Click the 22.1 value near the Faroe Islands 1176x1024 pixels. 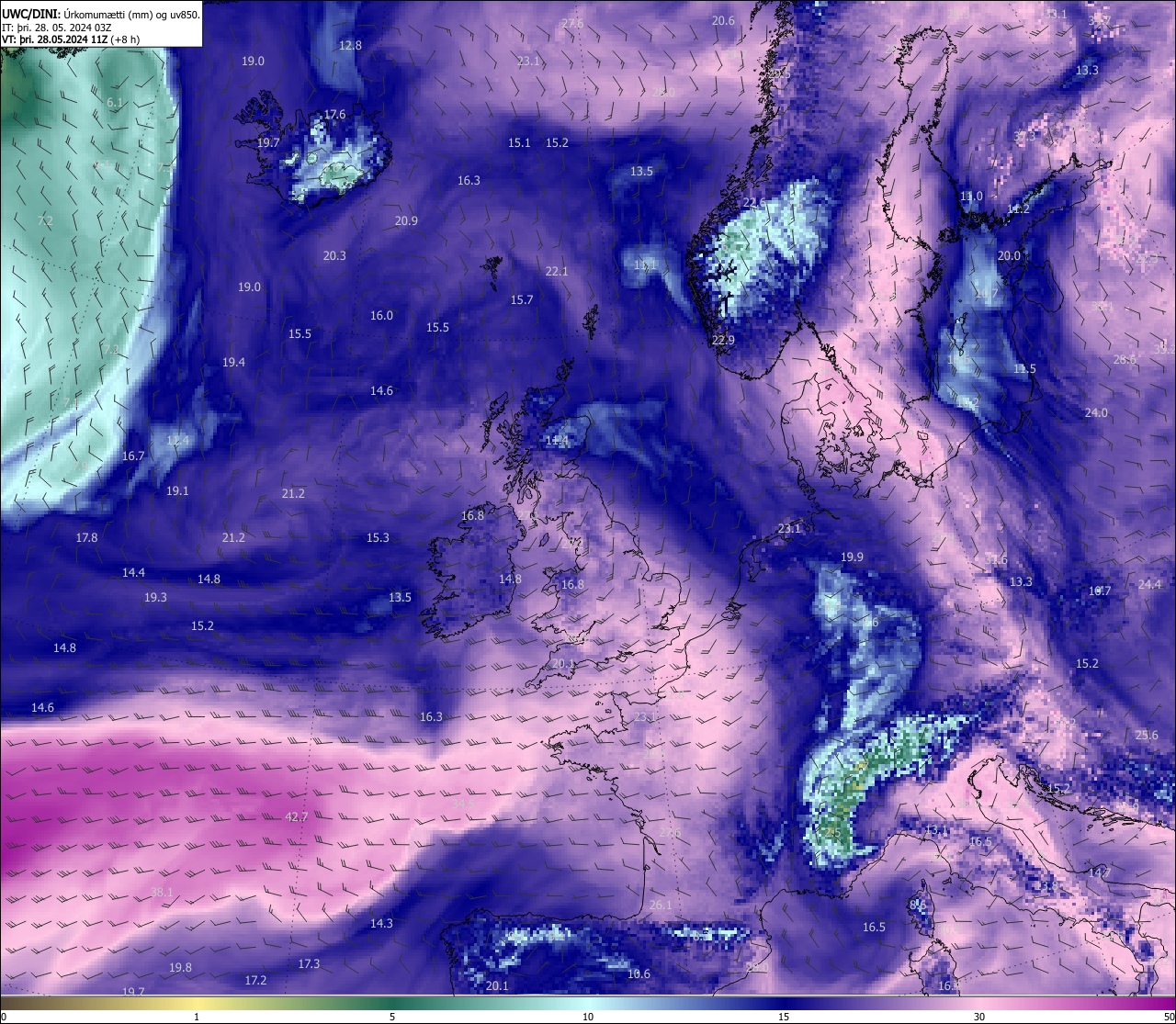pyautogui.click(x=557, y=271)
